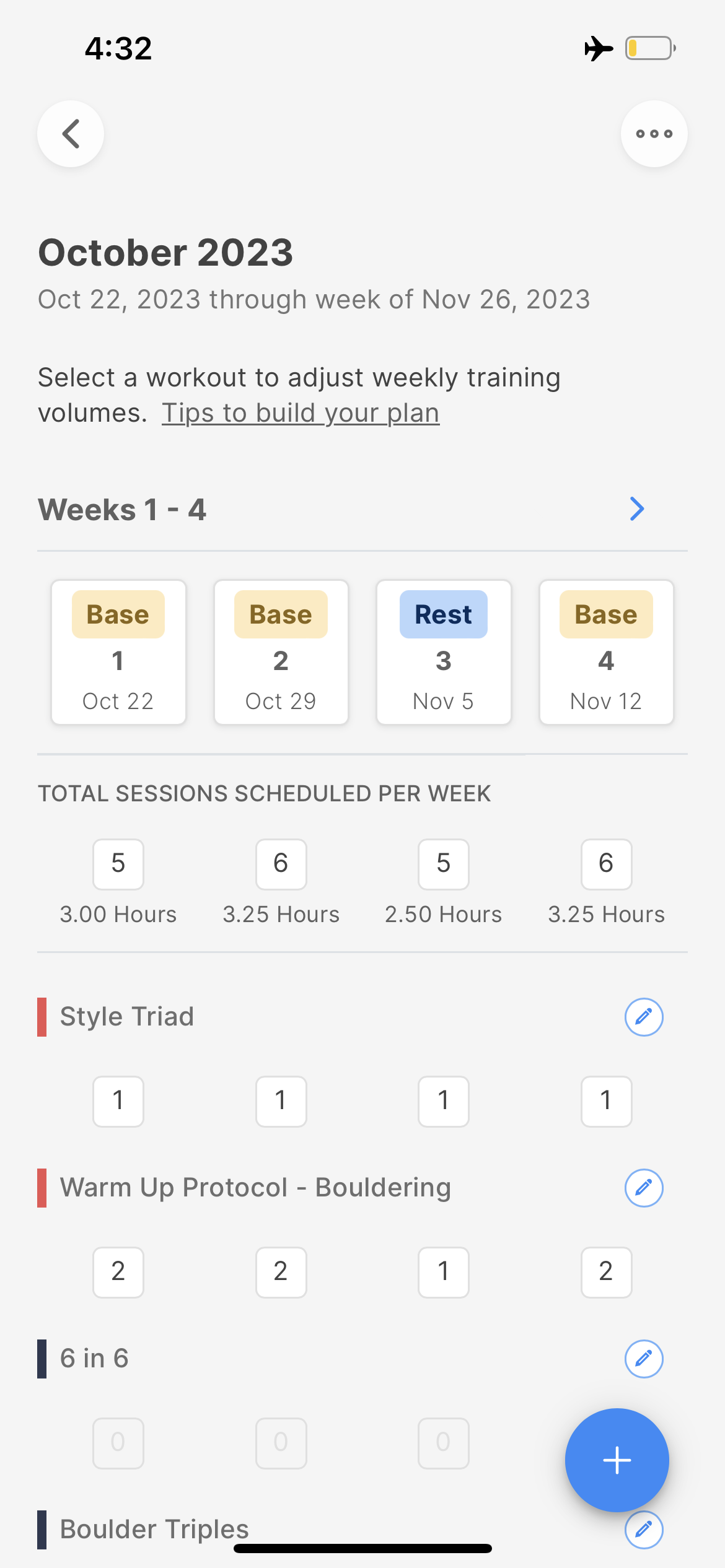Open Base week 2 card for Oct 29
This screenshot has width=725, height=1568.
pos(281,652)
